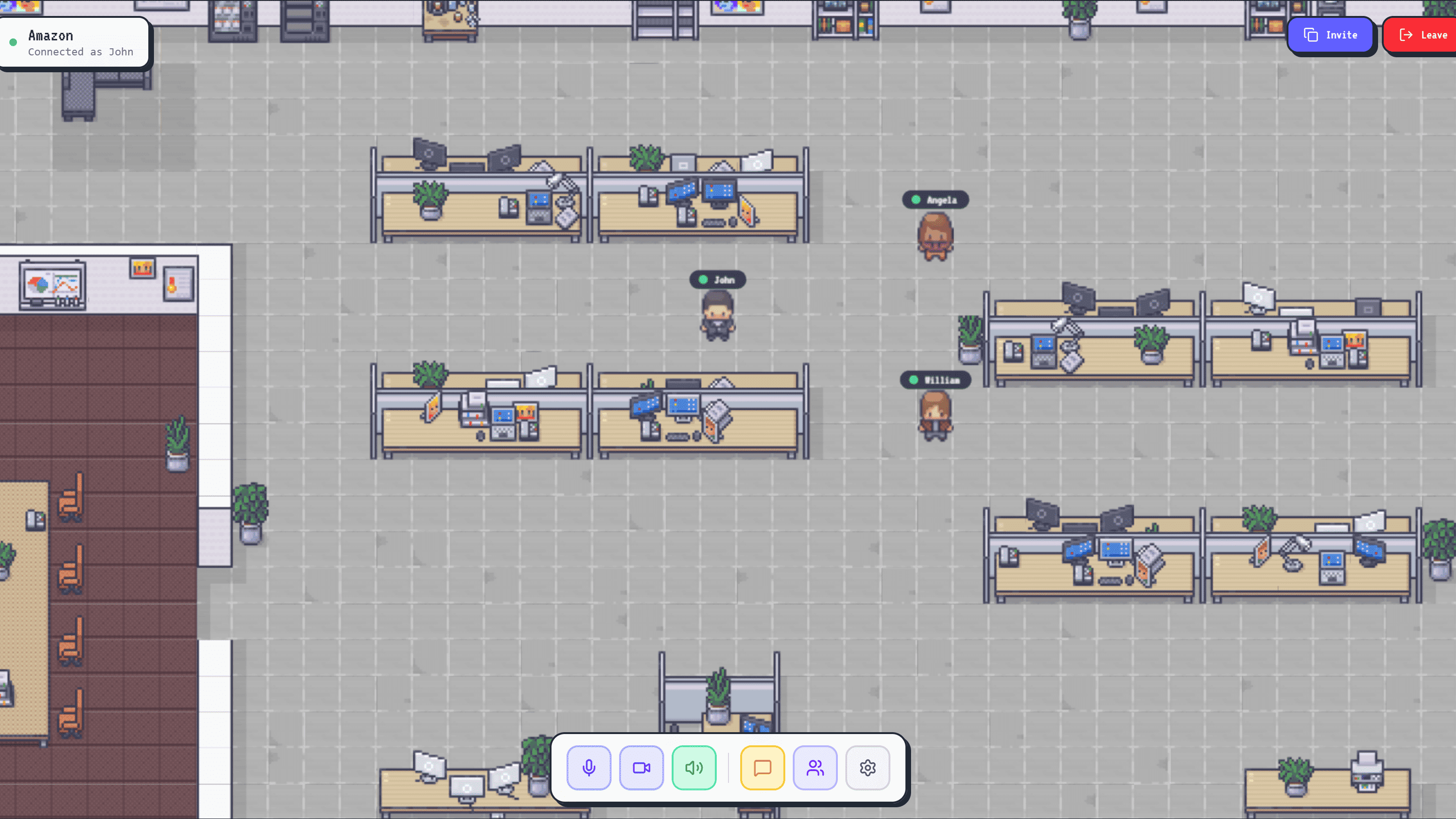Toggle the speaker sound button

click(694, 767)
